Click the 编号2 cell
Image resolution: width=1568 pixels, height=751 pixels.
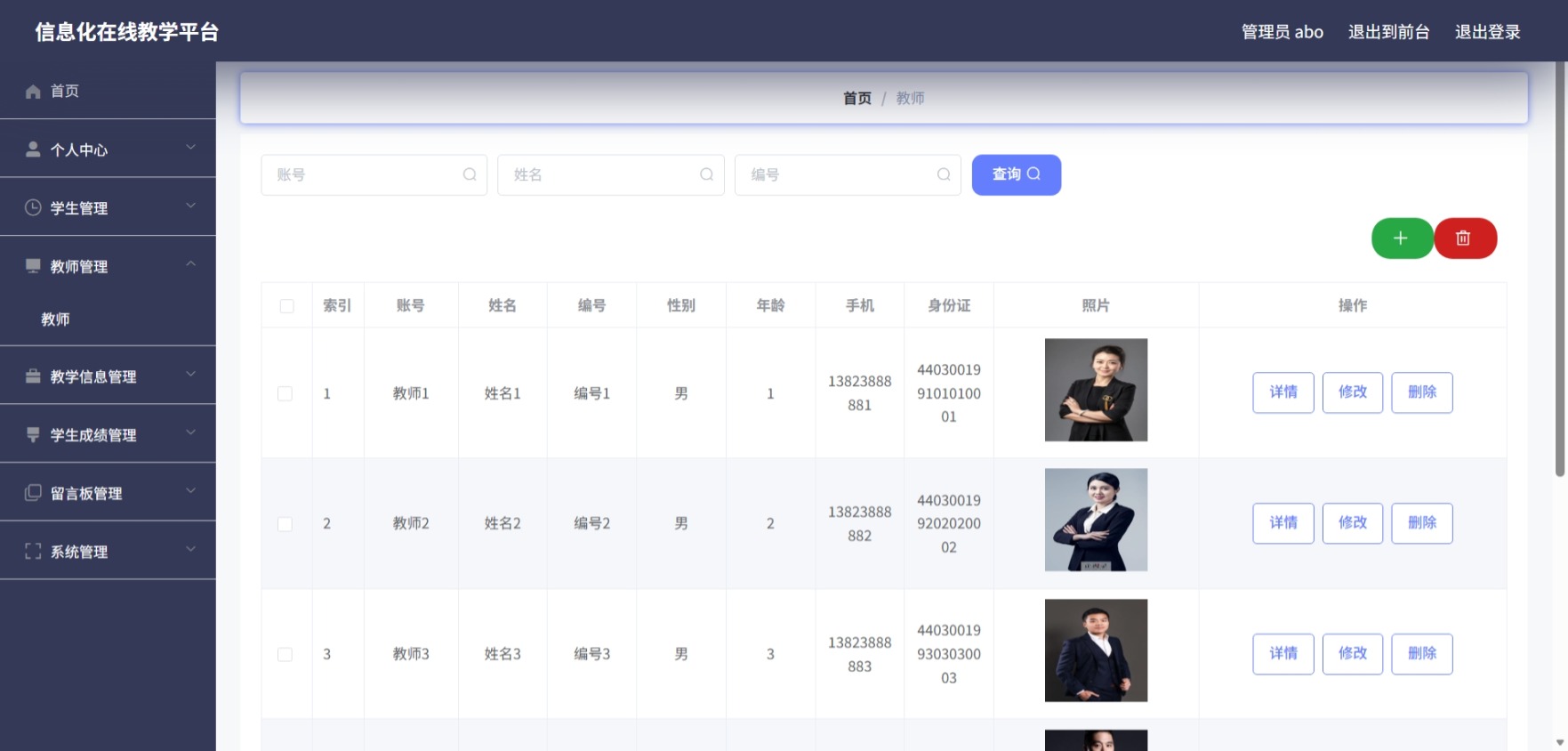[x=592, y=523]
